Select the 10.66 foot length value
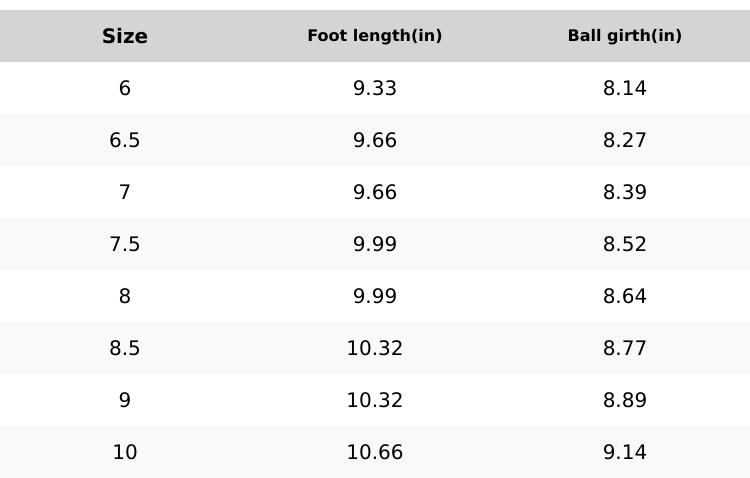Viewport: 750px width, 478px height. (x=375, y=453)
